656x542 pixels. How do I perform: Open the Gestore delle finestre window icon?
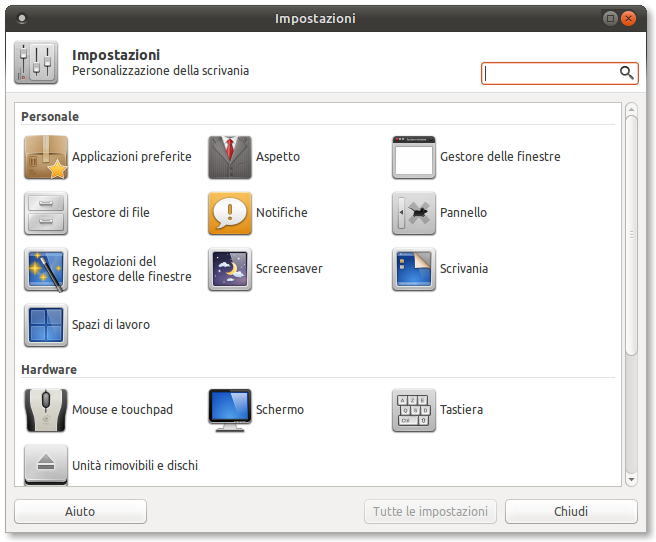[x=414, y=157]
